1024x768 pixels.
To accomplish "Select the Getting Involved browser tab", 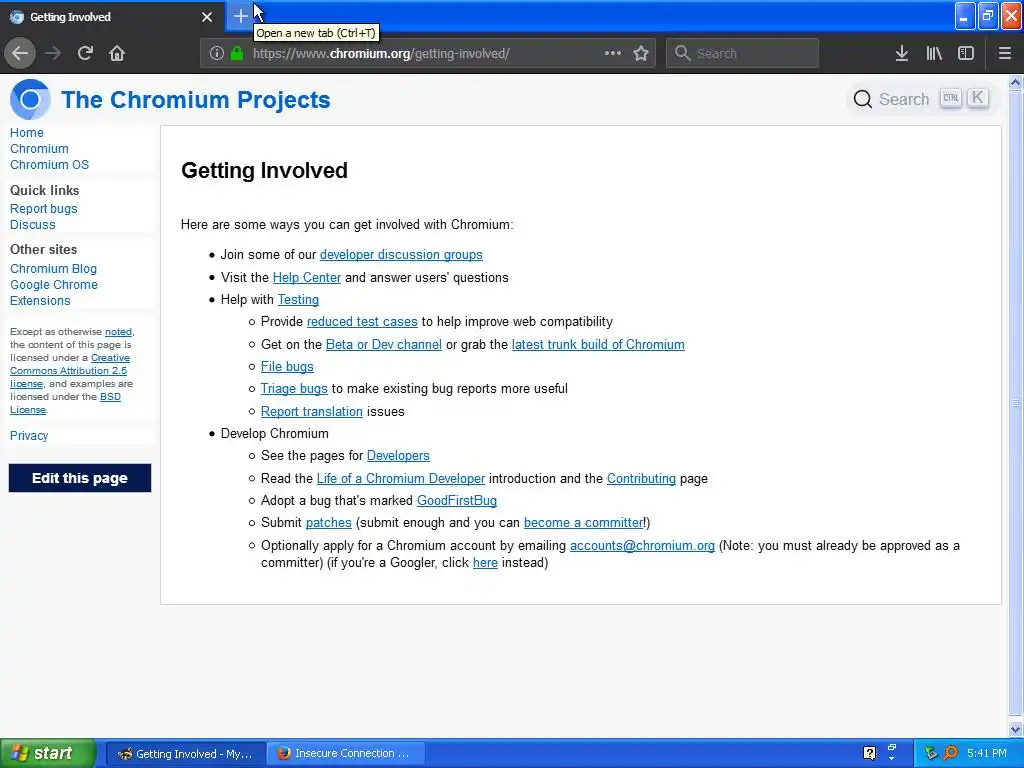I will pyautogui.click(x=112, y=17).
